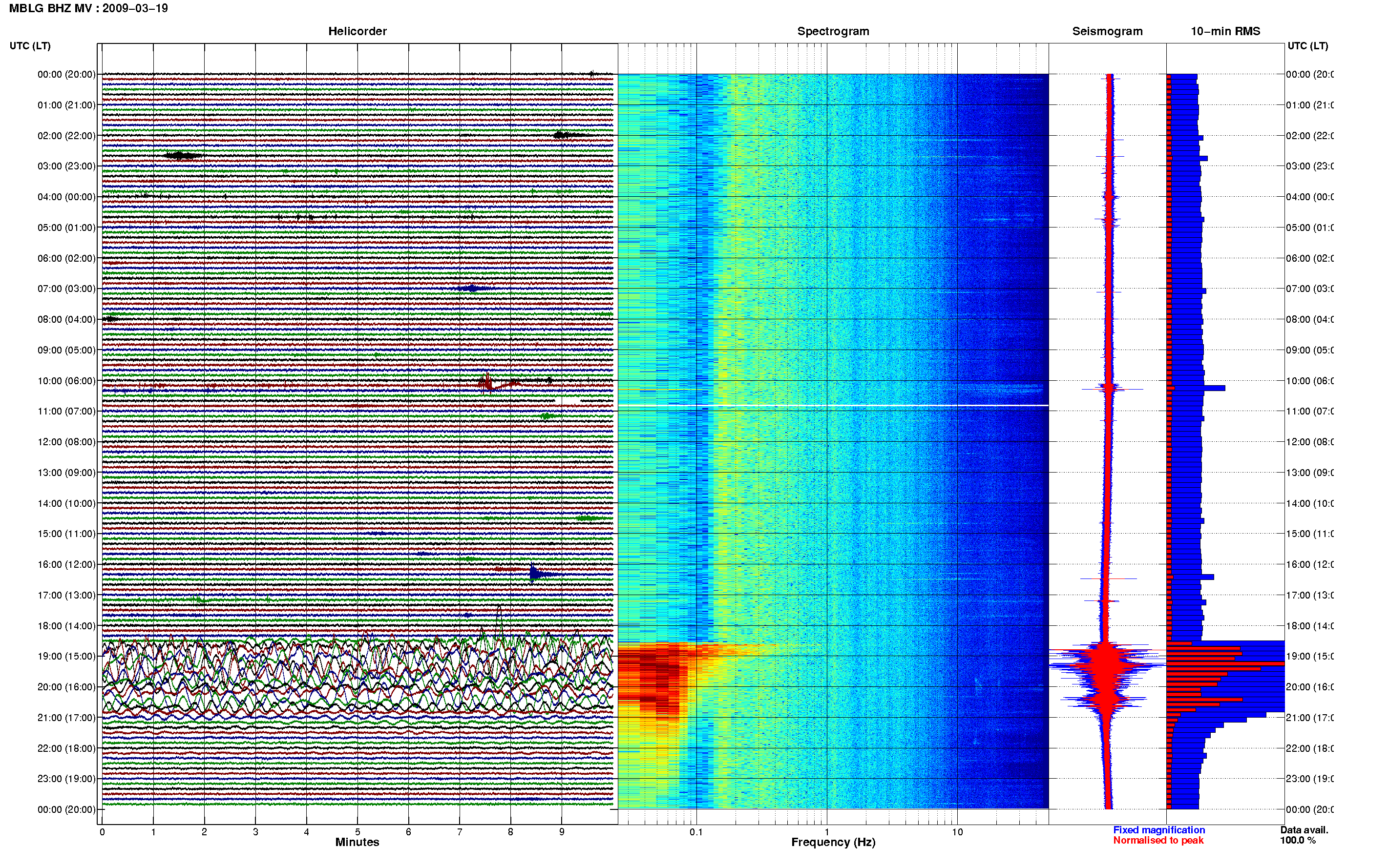Click the right-side time label '19:00 (15:0'
1389x868 pixels.
pos(1310,656)
